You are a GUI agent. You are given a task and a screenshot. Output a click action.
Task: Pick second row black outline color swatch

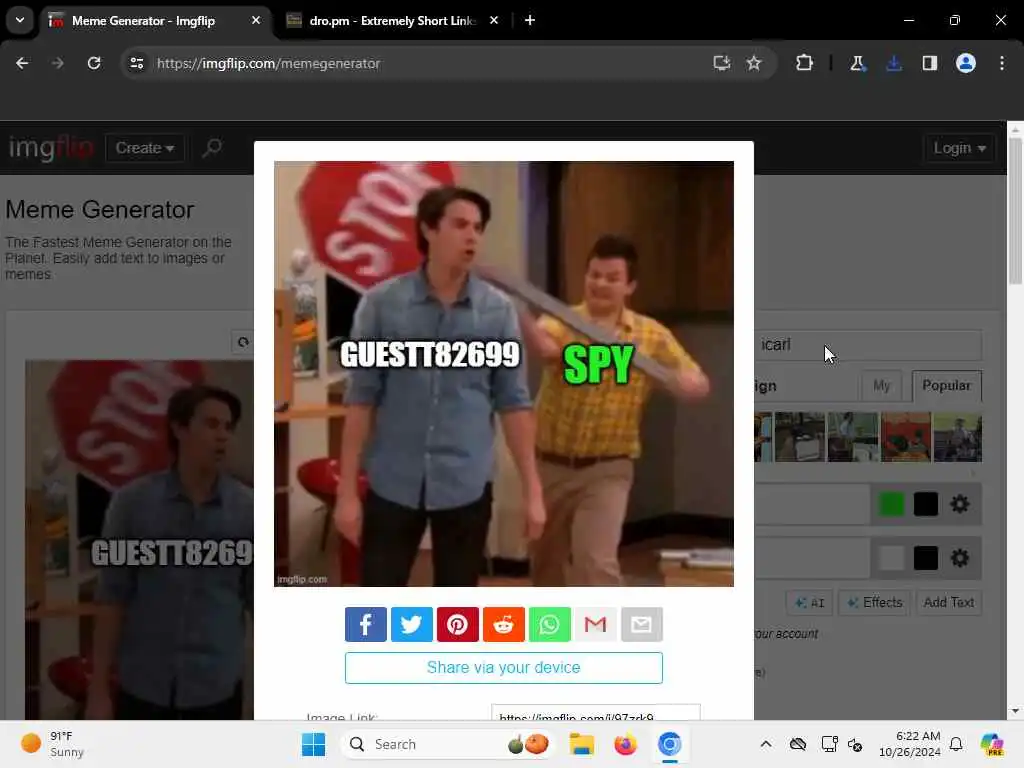[x=925, y=558]
